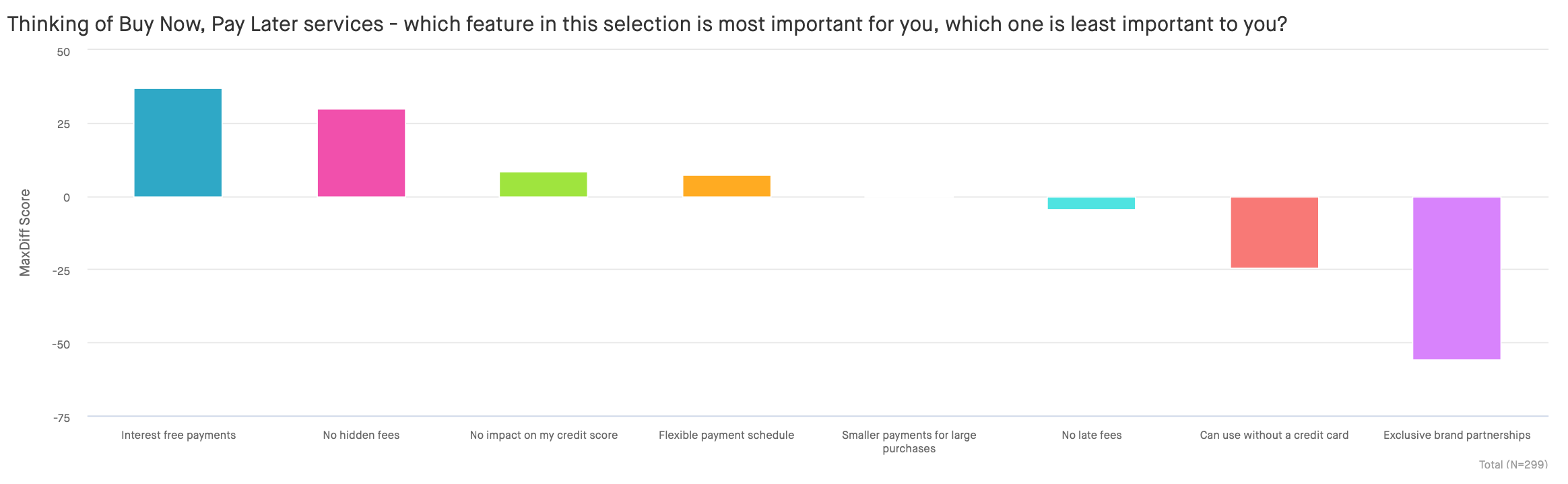
Task: Click the 'Interest free payments' axis label
Action: pyautogui.click(x=178, y=435)
